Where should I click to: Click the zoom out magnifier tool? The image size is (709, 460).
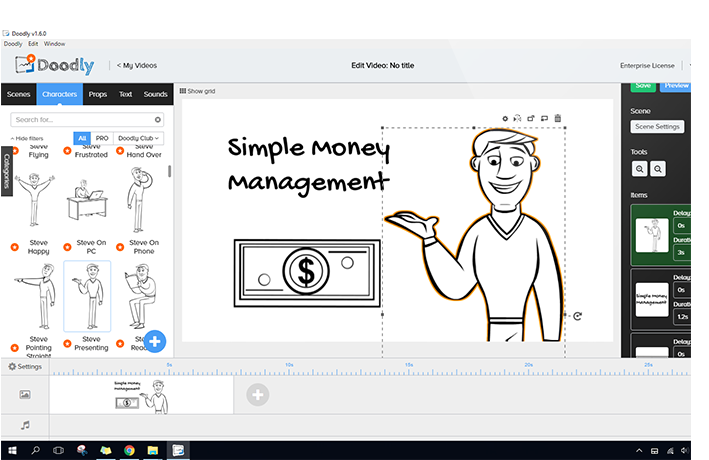pos(658,170)
